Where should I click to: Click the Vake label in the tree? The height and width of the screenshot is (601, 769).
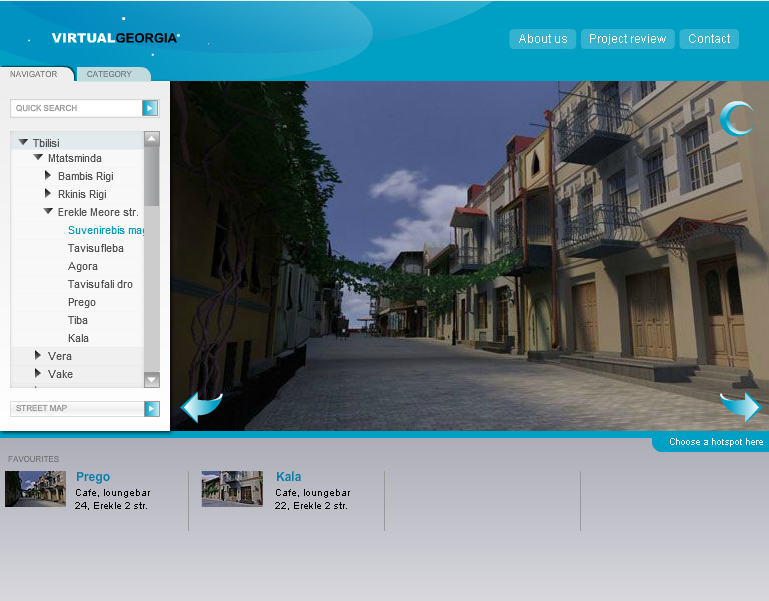[x=60, y=374]
